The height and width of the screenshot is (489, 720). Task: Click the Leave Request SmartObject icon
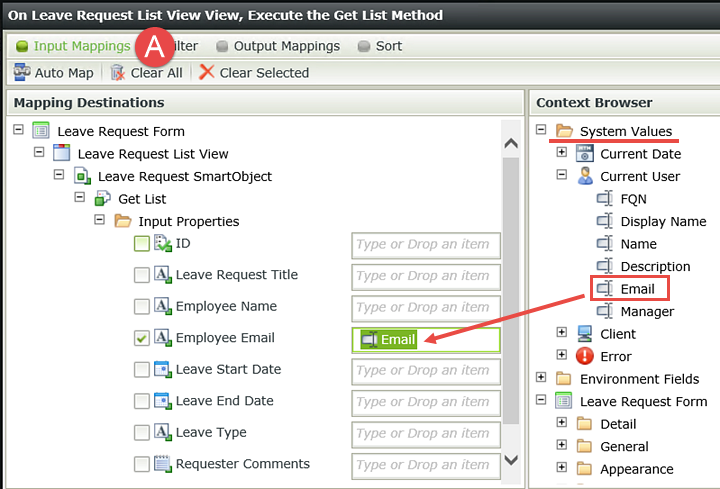tap(82, 176)
